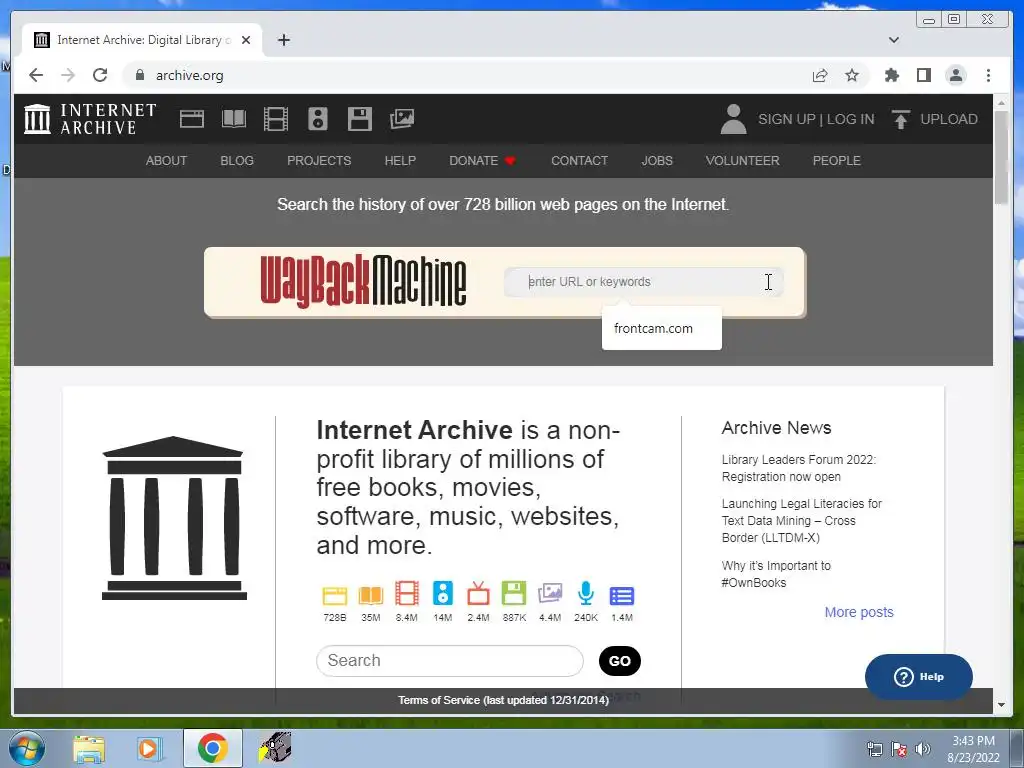Click the page vertical scrollbar thumb
The image size is (1024, 768).
pyautogui.click(x=1001, y=157)
